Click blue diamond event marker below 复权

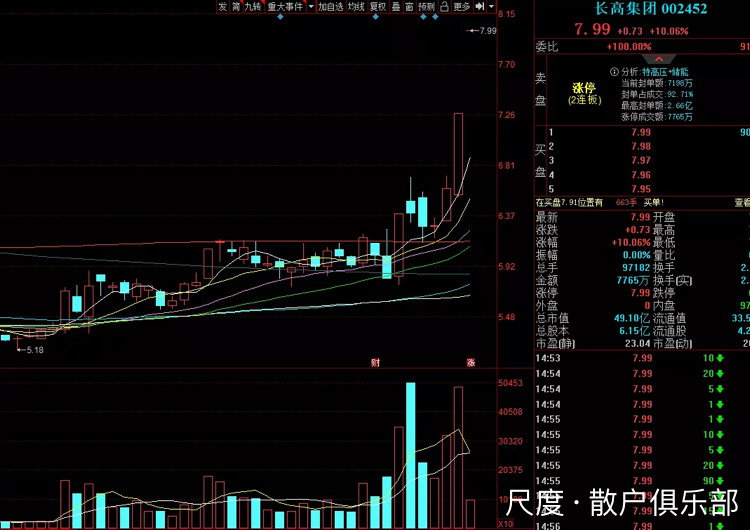375,17
